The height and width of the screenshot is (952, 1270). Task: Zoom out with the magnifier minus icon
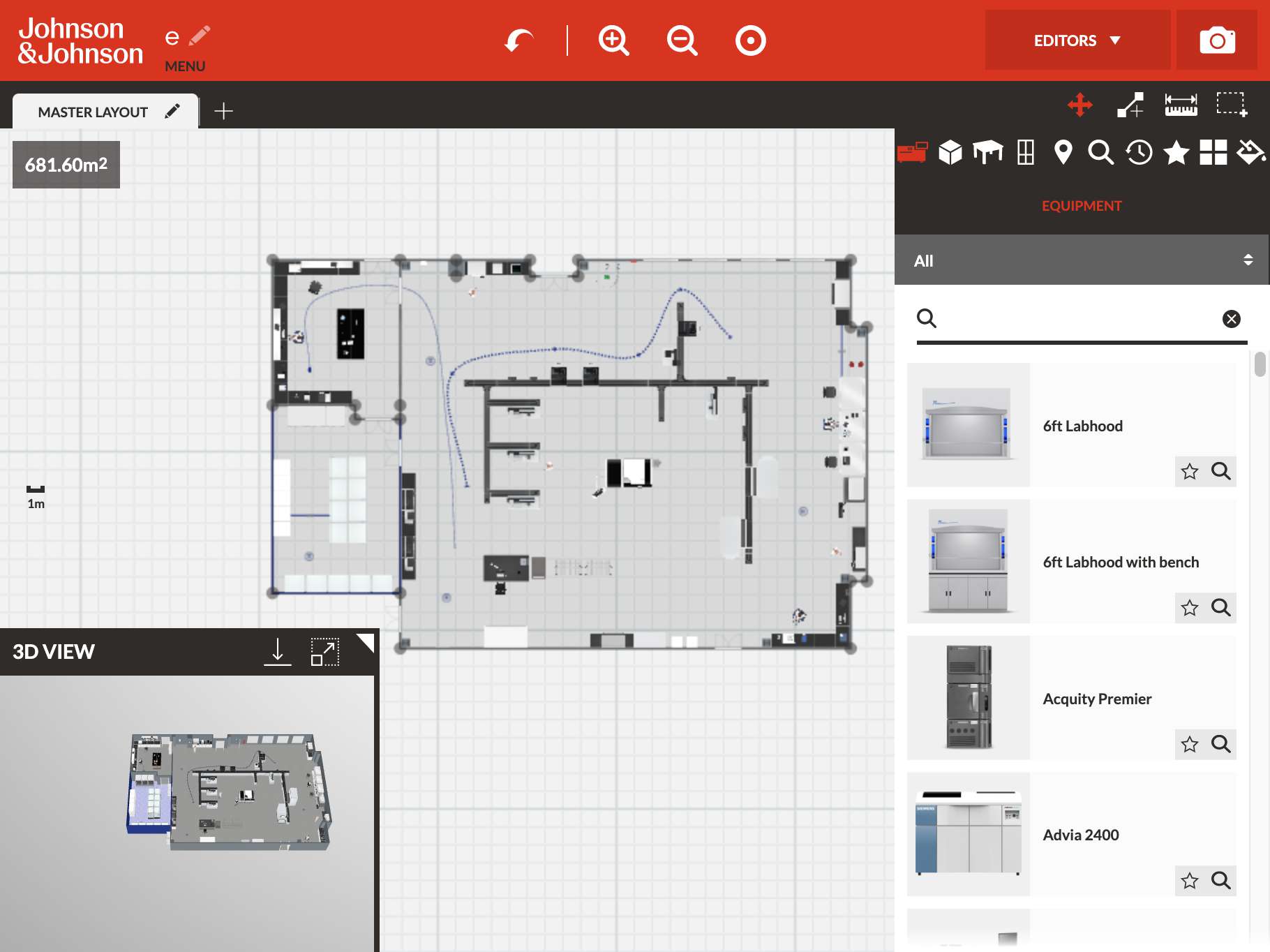coord(682,40)
